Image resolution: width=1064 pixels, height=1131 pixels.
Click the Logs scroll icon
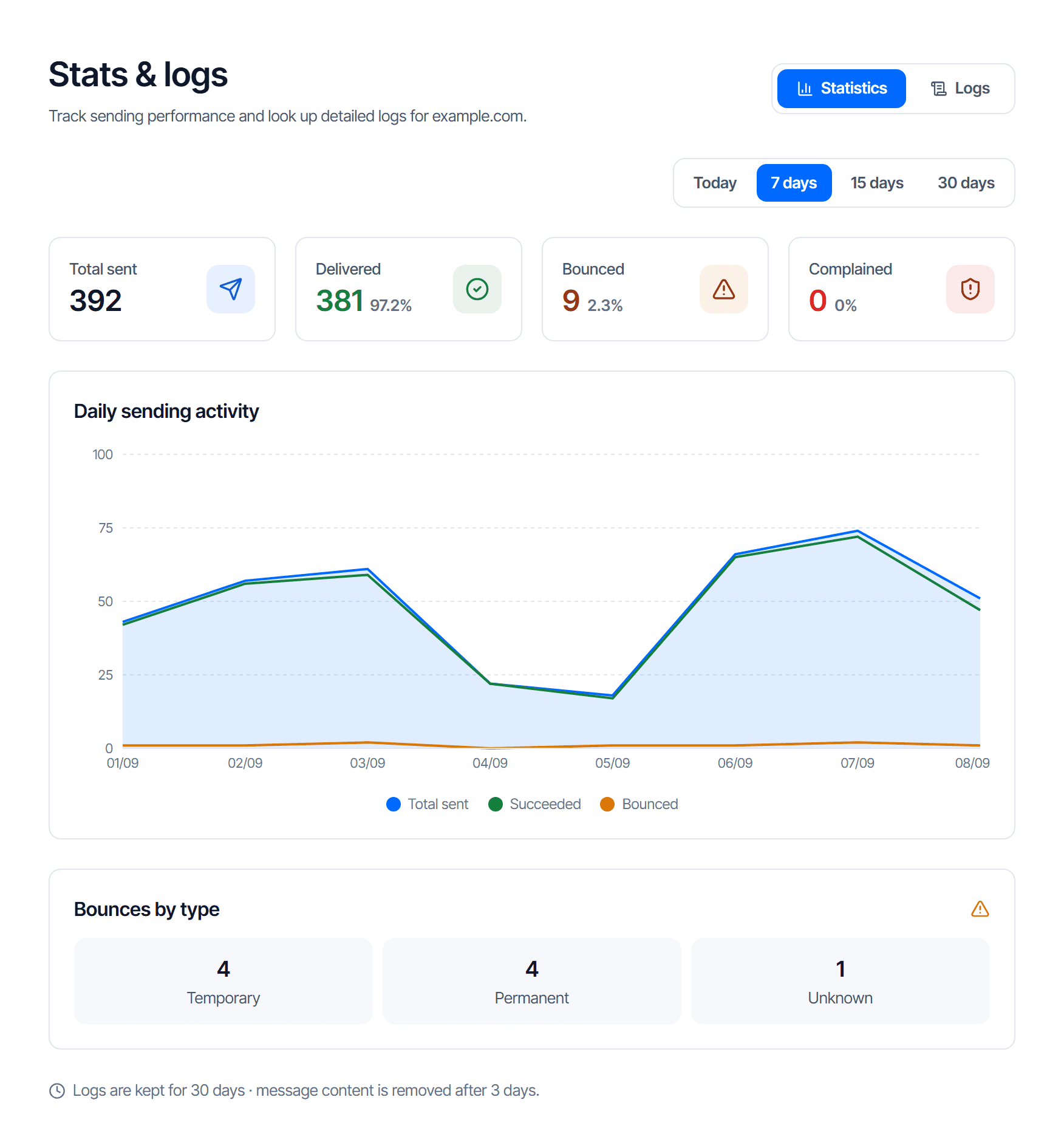(939, 89)
